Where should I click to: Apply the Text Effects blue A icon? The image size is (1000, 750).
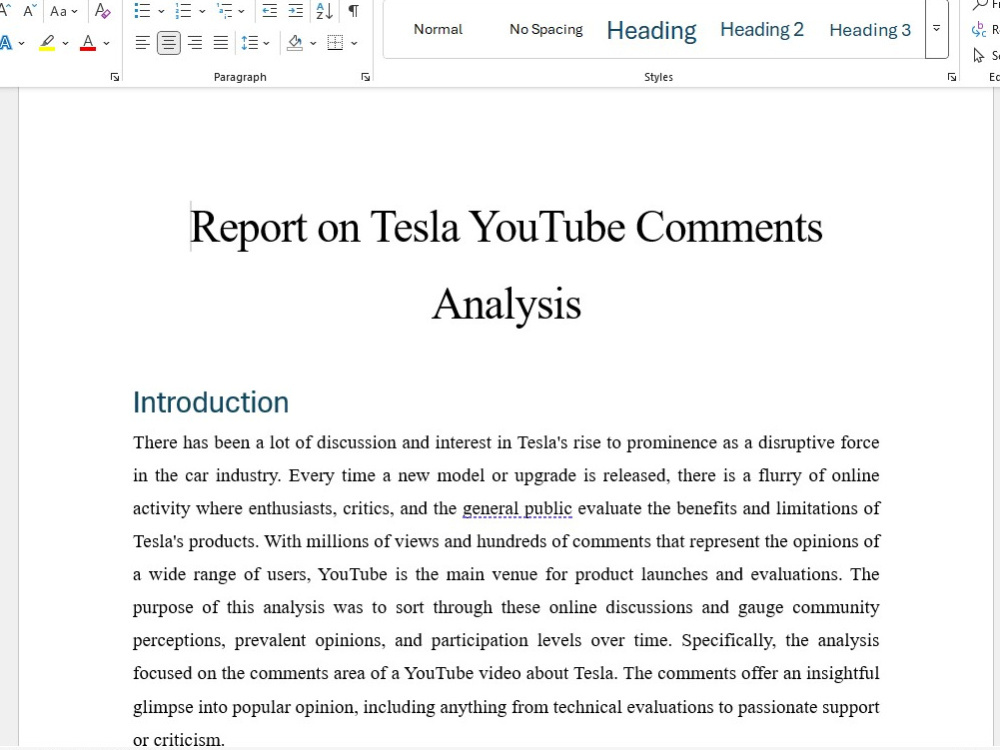[6, 43]
